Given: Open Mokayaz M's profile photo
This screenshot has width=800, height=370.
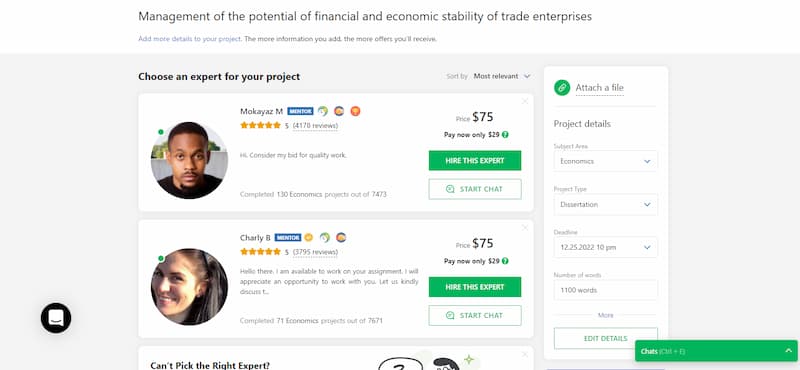Looking at the screenshot, I should click(x=189, y=160).
